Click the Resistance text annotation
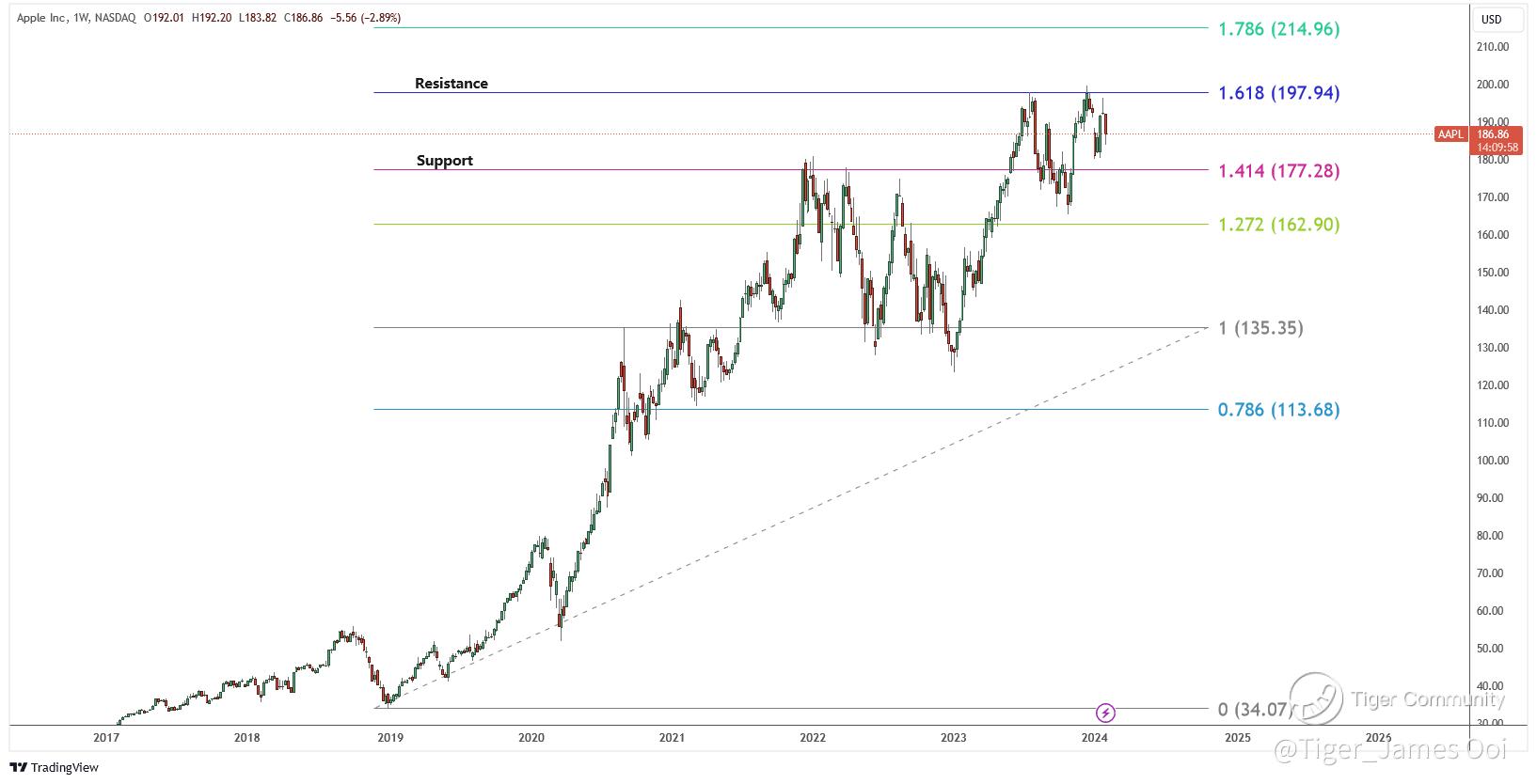 pyautogui.click(x=452, y=83)
